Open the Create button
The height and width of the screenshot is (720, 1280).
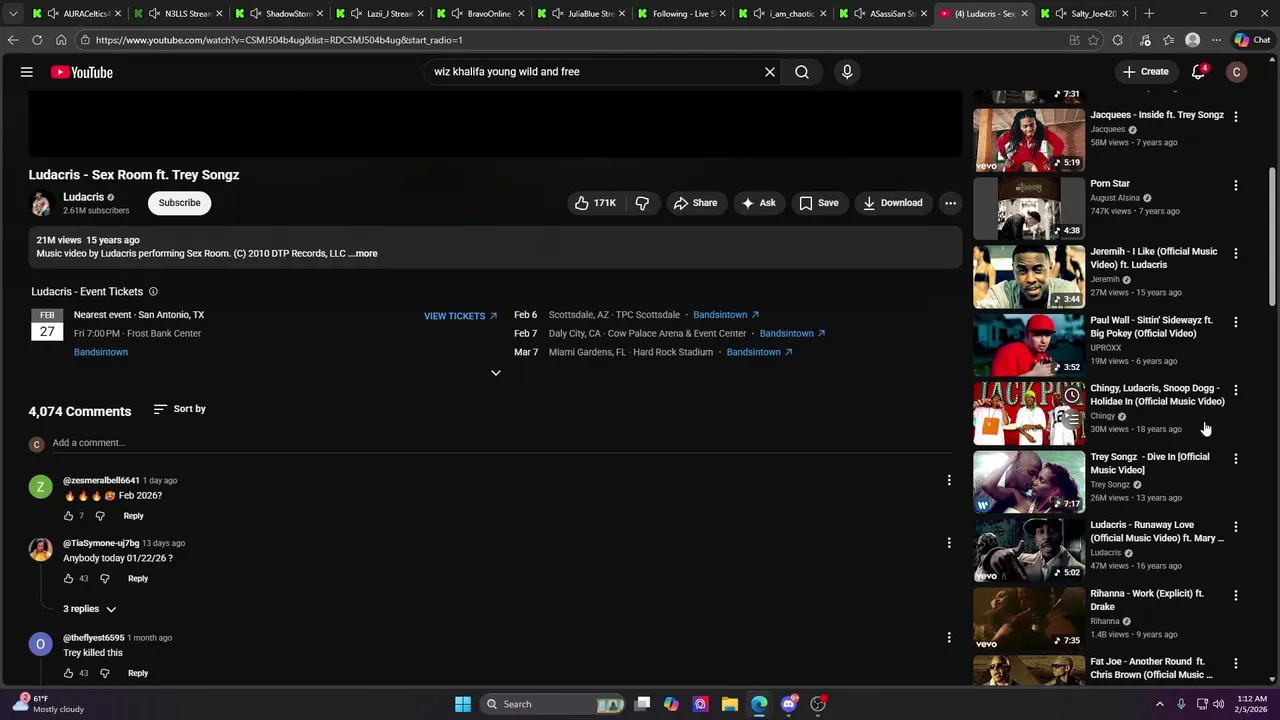point(1145,72)
